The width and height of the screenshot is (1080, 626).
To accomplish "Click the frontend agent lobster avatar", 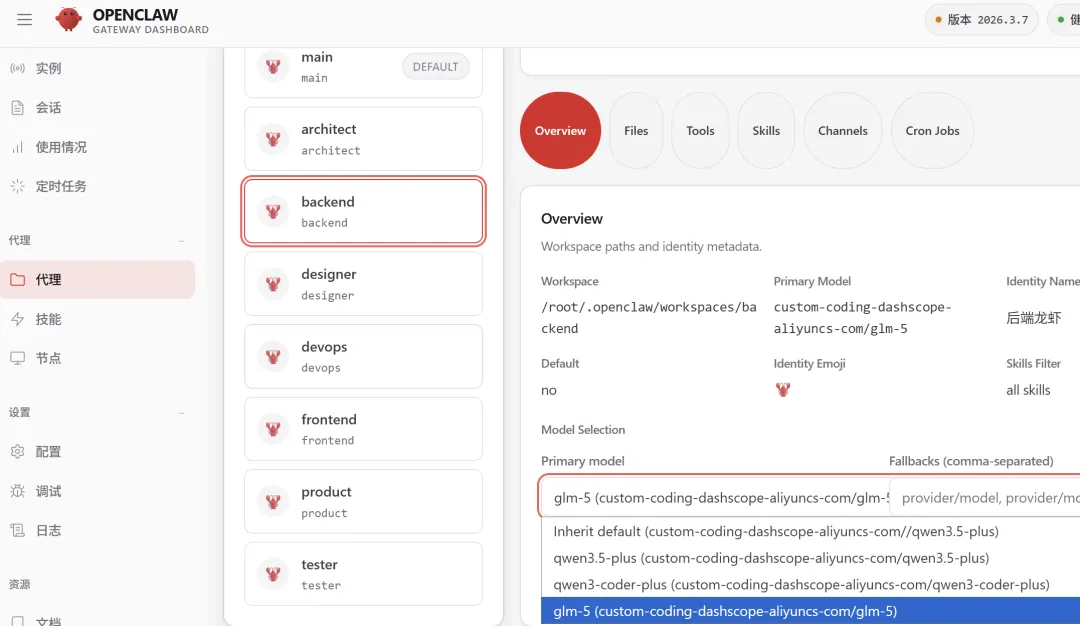I will coord(273,429).
